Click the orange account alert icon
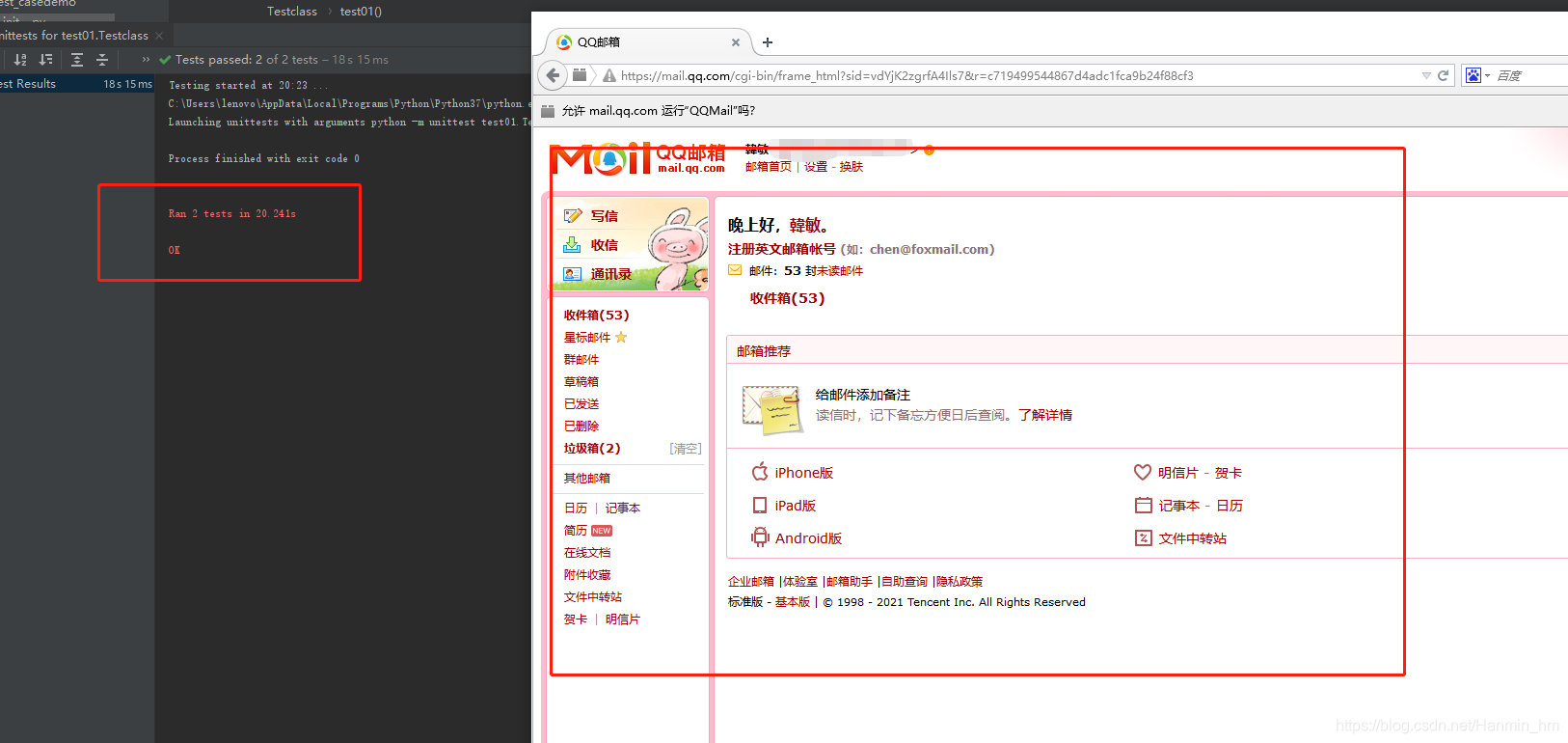1568x743 pixels. [x=929, y=151]
